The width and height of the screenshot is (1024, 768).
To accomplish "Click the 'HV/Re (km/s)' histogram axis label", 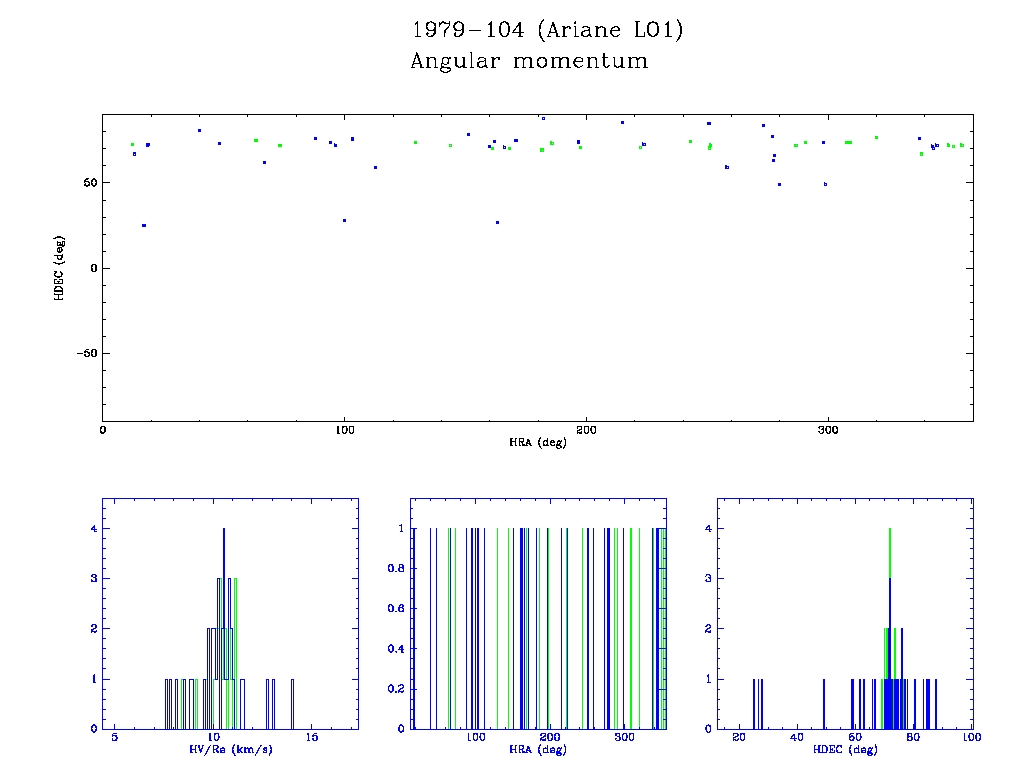I will pos(231,749).
